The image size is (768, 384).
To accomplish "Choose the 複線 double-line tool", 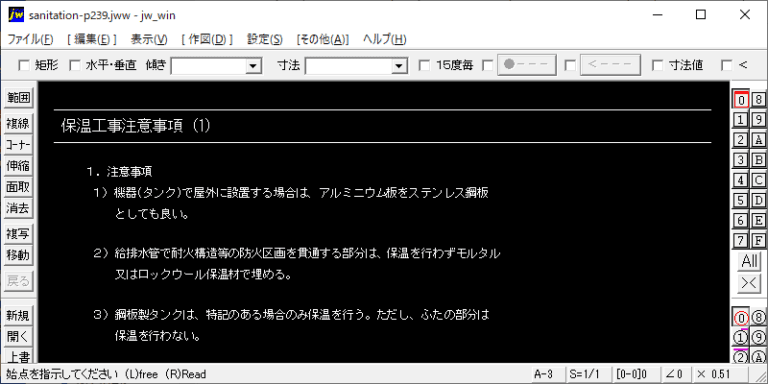I will click(18, 124).
